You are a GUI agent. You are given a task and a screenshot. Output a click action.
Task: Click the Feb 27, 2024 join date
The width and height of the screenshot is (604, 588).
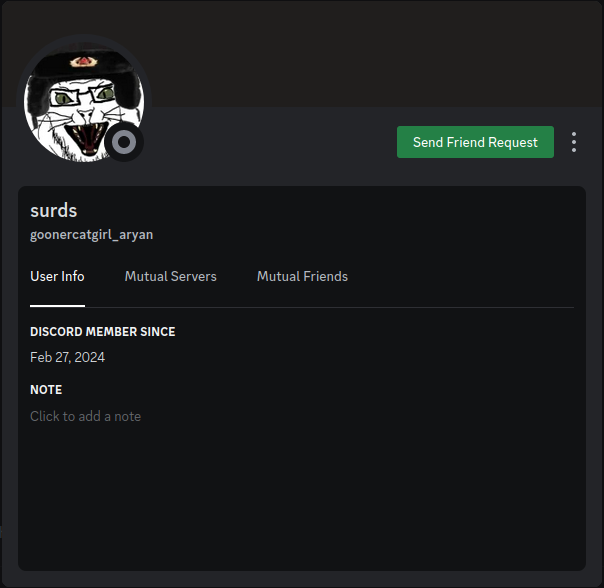[x=67, y=357]
